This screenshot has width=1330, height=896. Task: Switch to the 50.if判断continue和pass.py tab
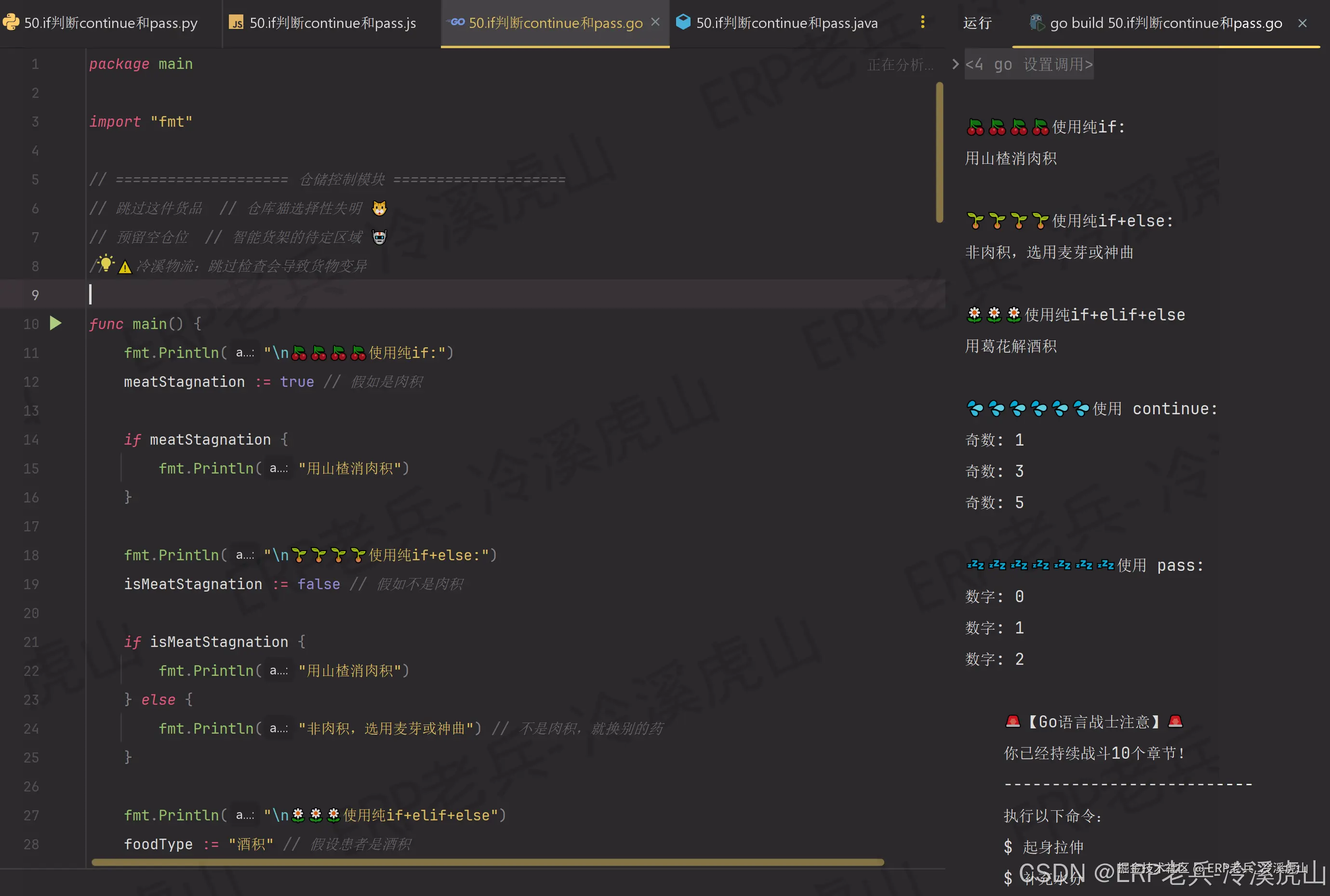click(111, 23)
